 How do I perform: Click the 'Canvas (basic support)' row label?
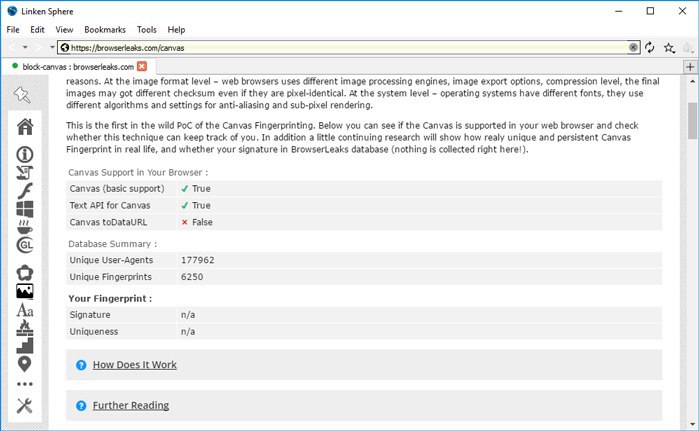[117, 189]
